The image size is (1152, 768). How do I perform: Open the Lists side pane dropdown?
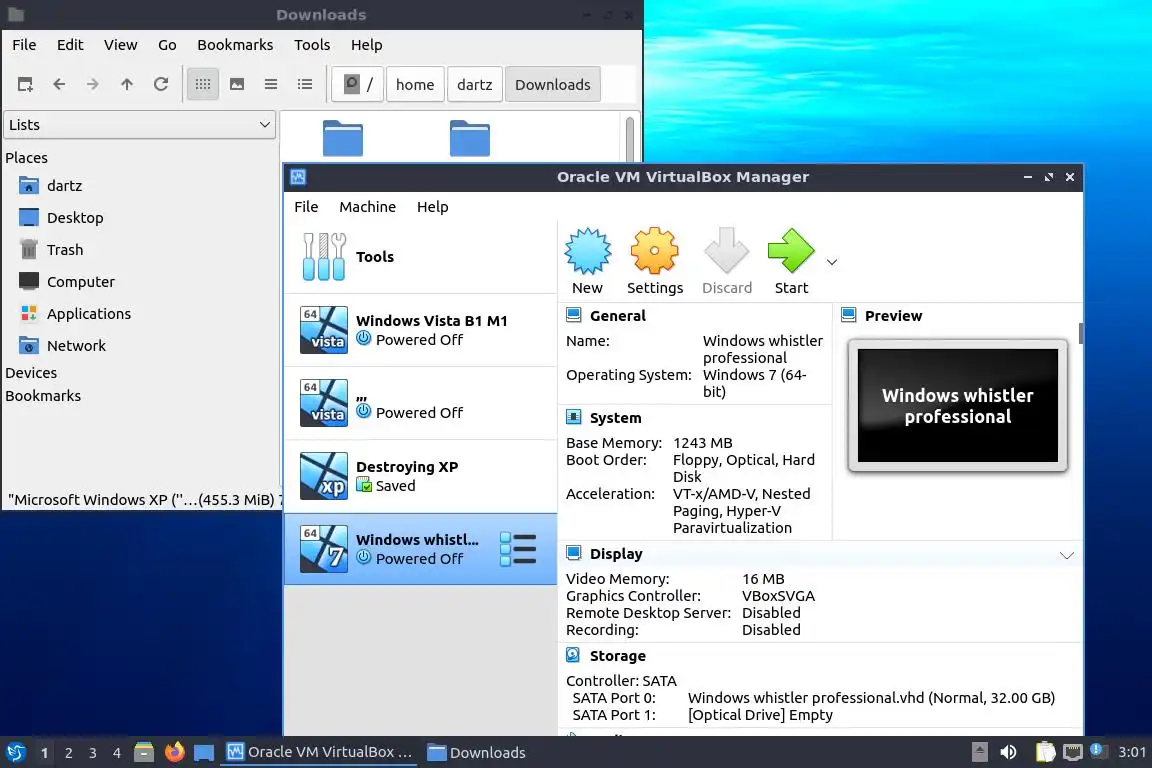click(x=140, y=125)
